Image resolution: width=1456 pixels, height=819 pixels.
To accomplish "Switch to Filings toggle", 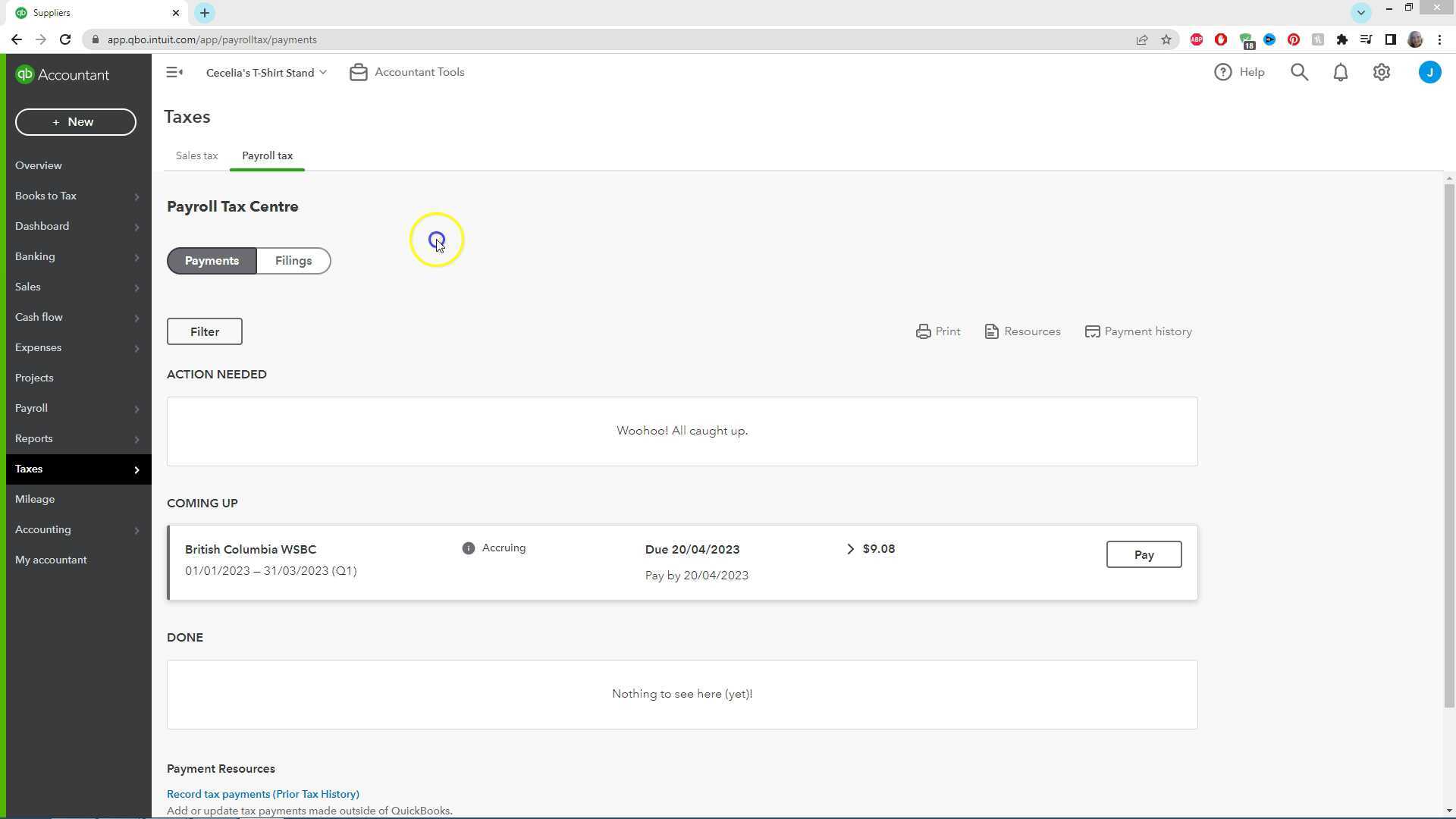I will coord(293,261).
